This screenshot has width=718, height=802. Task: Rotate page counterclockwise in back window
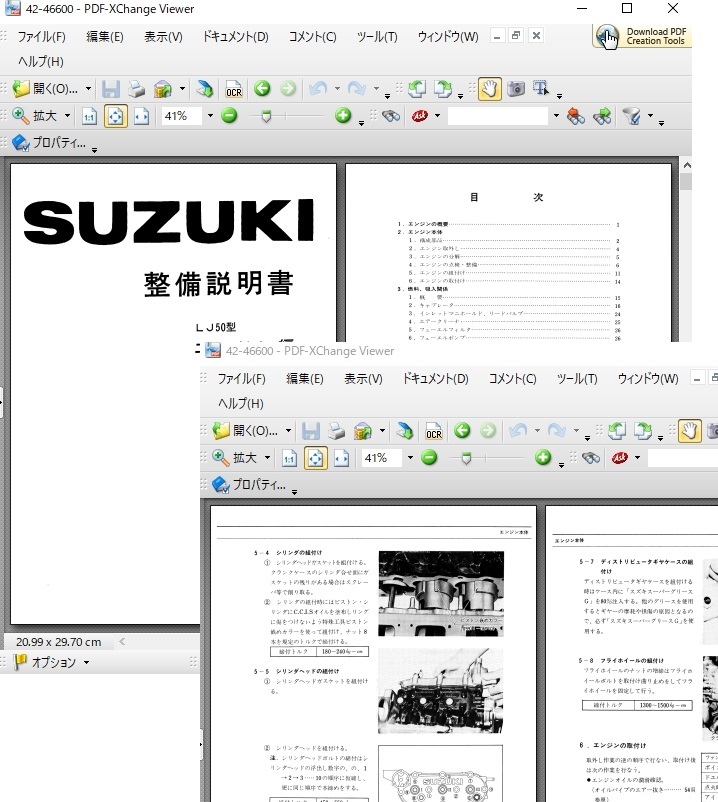(417, 89)
